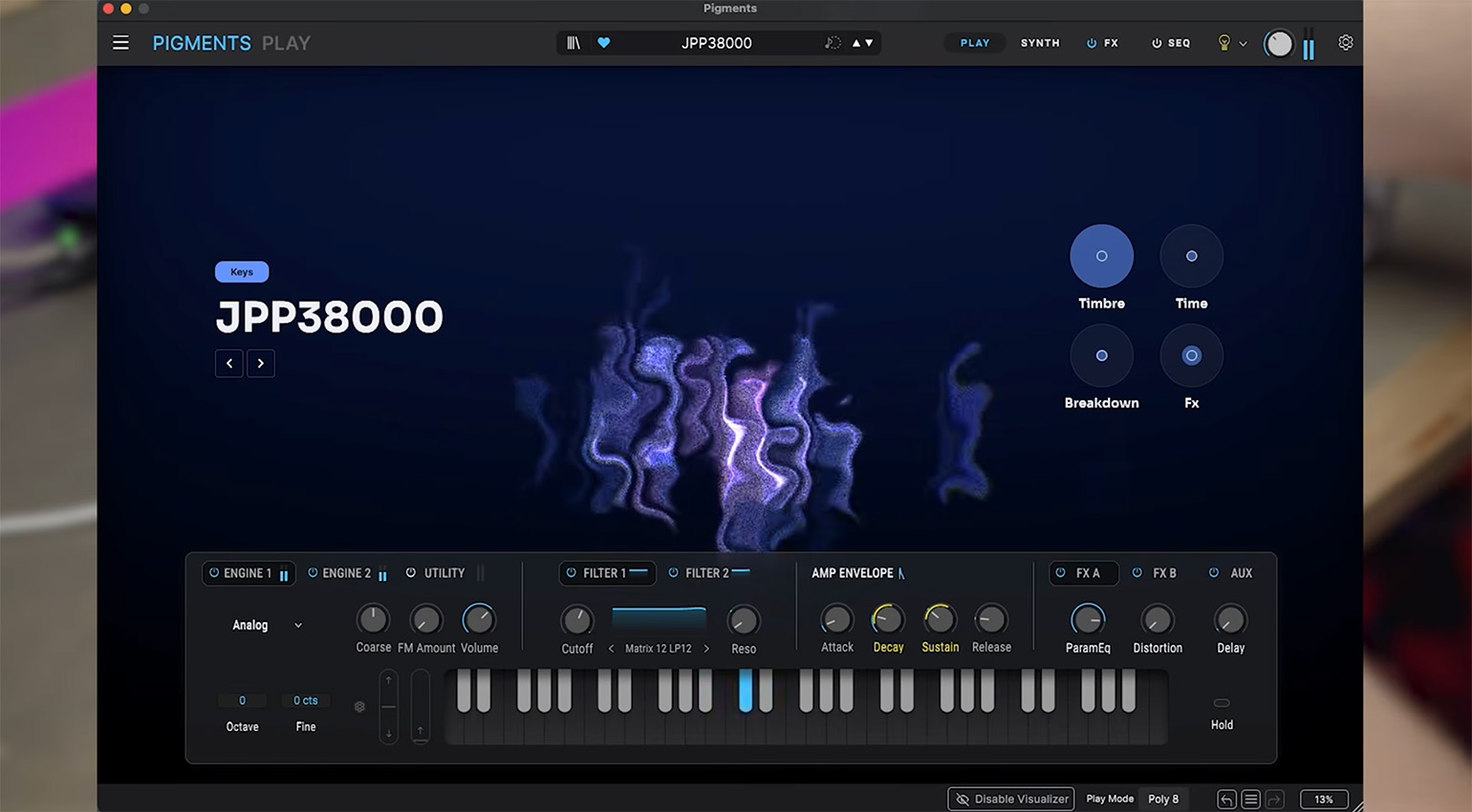Toggle the Filter 1 power button
The image size is (1472, 812).
tap(572, 573)
